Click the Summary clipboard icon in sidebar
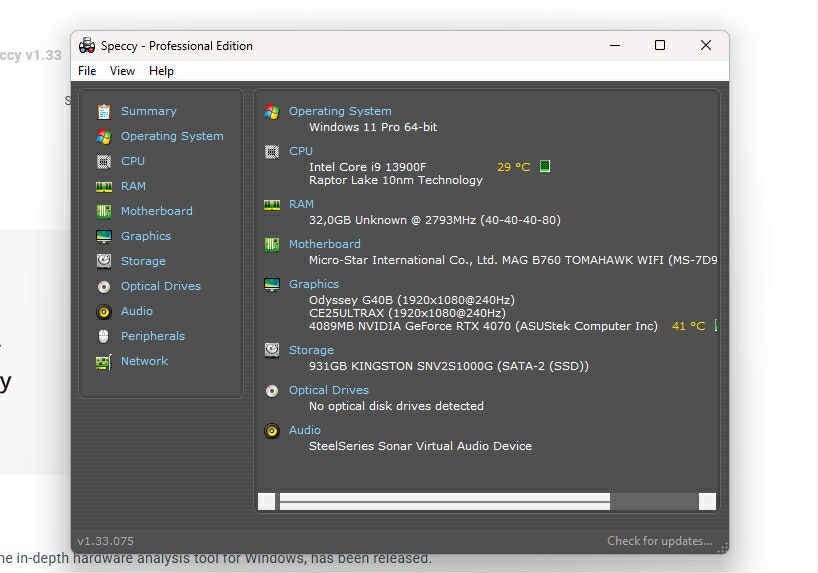The image size is (818, 573). point(104,111)
